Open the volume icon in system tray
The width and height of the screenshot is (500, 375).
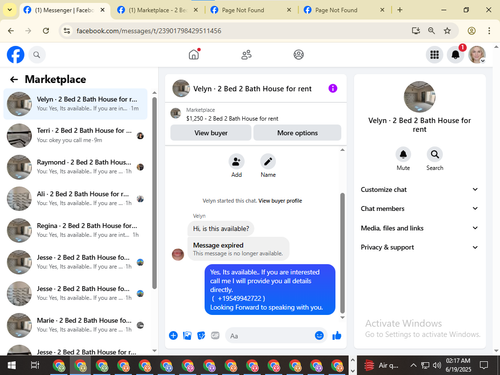pyautogui.click(x=437, y=365)
